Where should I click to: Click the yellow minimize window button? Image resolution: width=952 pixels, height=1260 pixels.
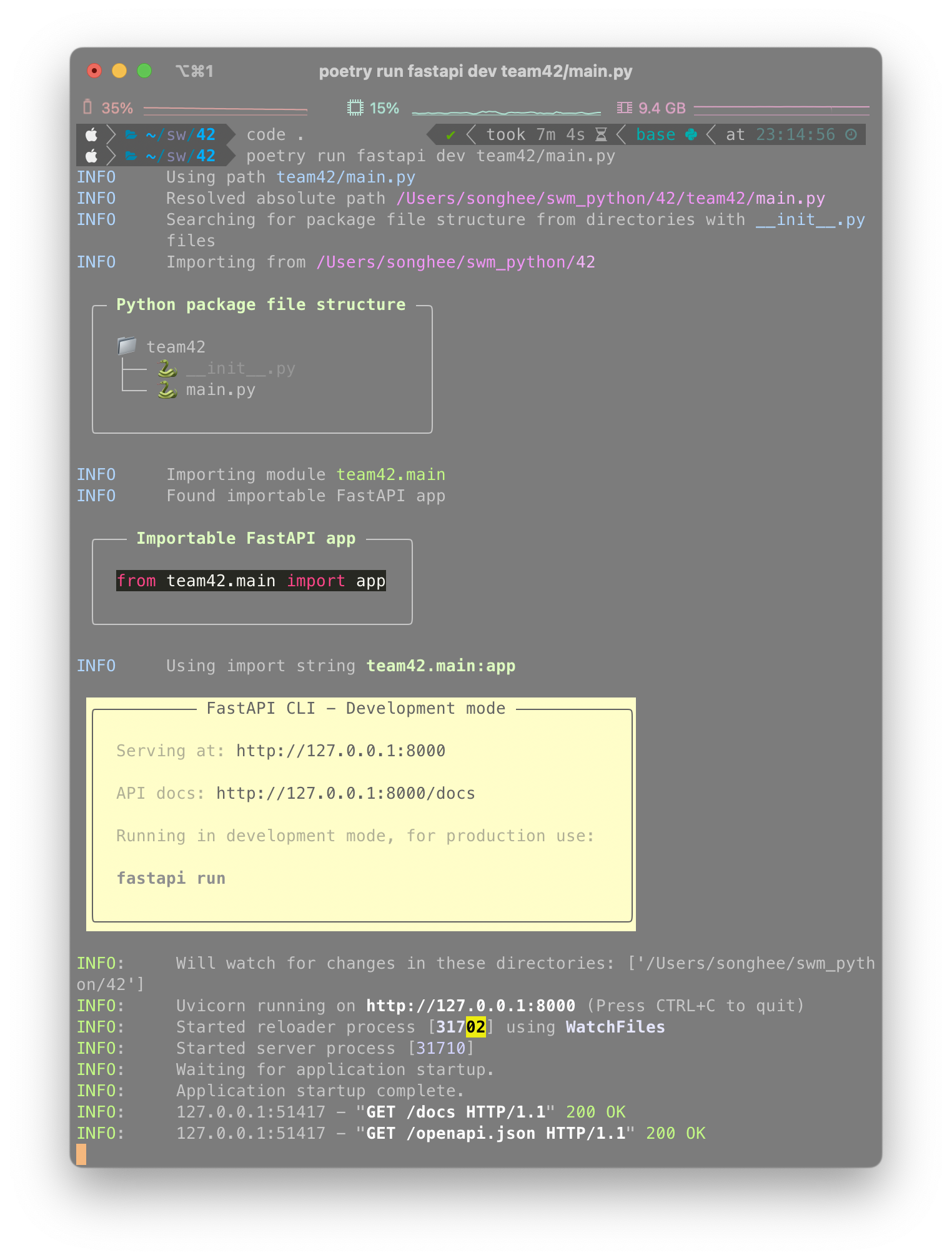coord(119,71)
